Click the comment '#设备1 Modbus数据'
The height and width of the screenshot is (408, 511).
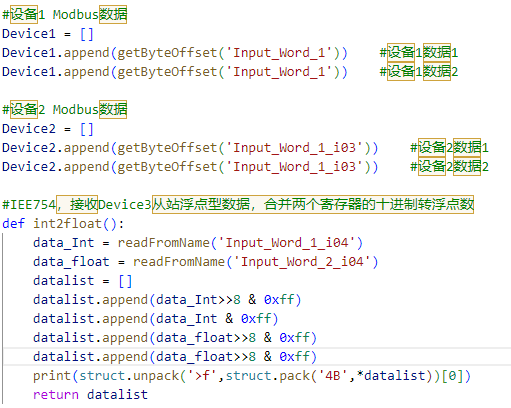[x=64, y=15]
